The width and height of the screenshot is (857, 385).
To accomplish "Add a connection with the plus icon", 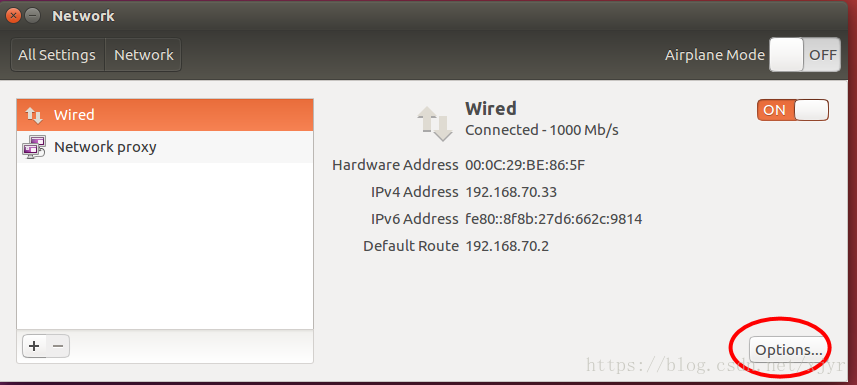I will (x=34, y=346).
